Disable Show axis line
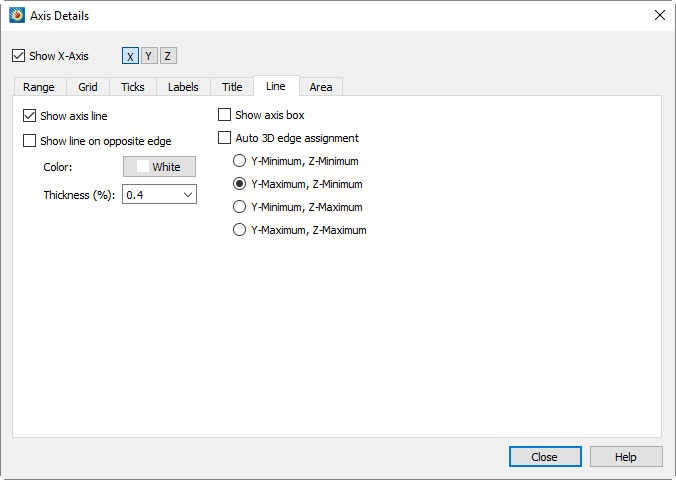 (x=29, y=116)
